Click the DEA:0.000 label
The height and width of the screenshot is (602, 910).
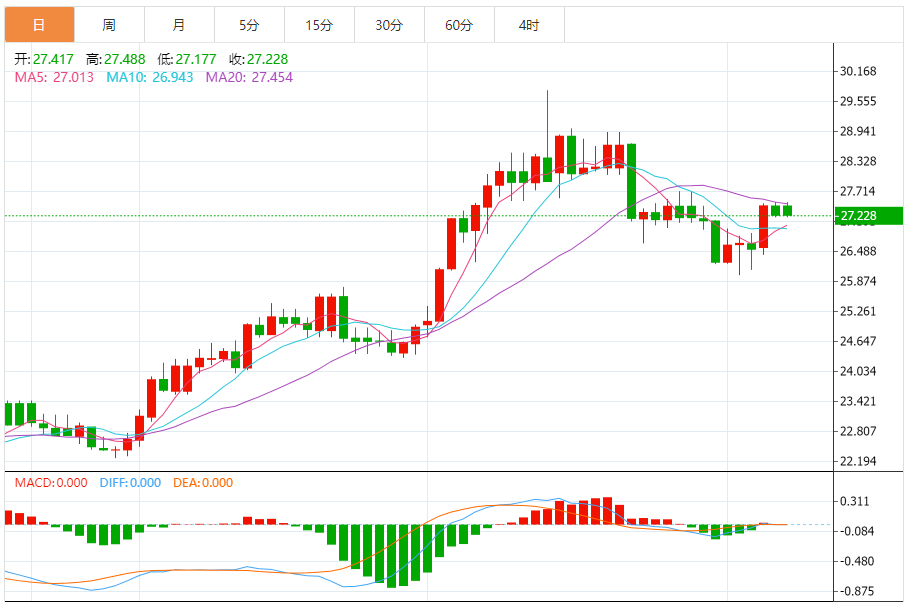point(203,483)
